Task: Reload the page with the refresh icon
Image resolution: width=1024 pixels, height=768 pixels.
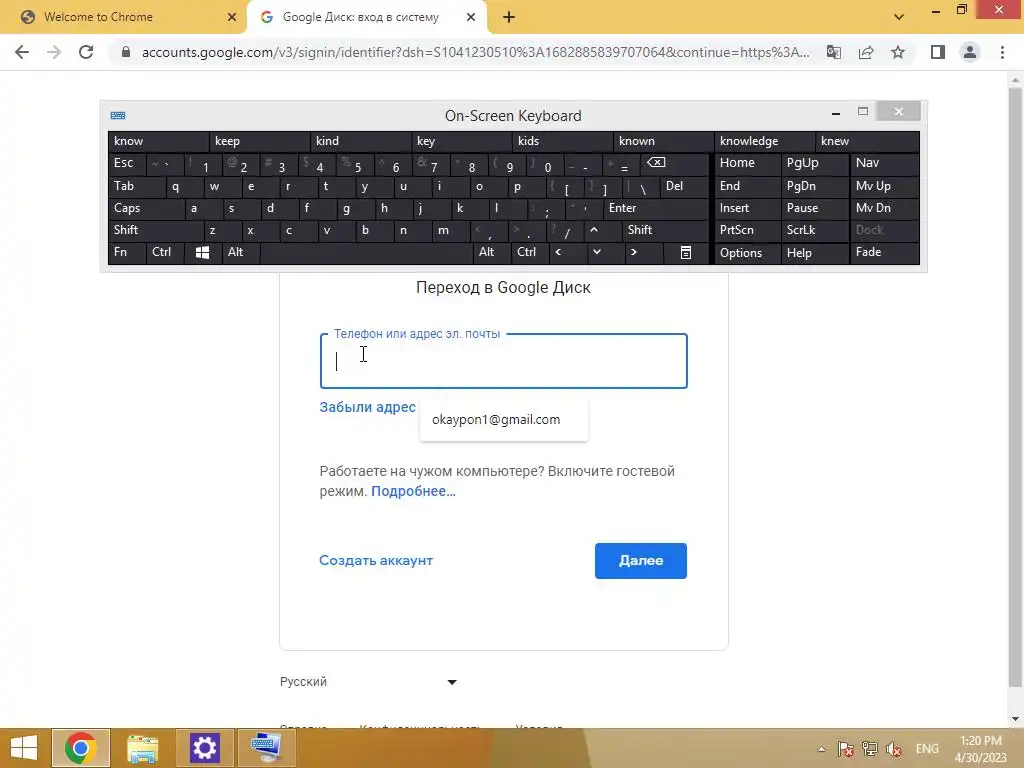Action: pyautogui.click(x=86, y=52)
